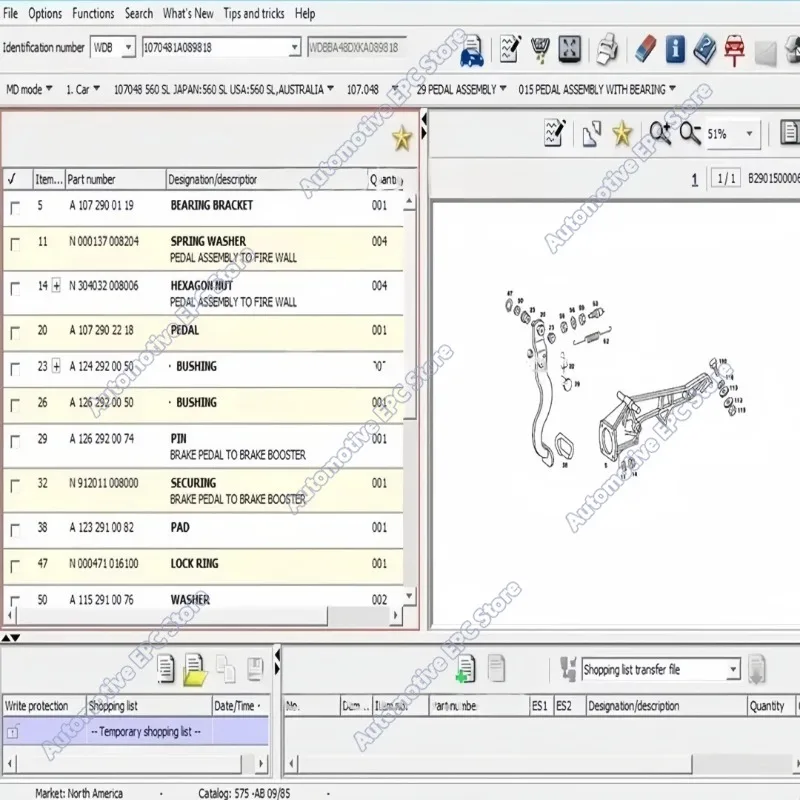Zoom out with magnifier minus icon
Viewport: 800px width, 800px height.
[x=690, y=134]
